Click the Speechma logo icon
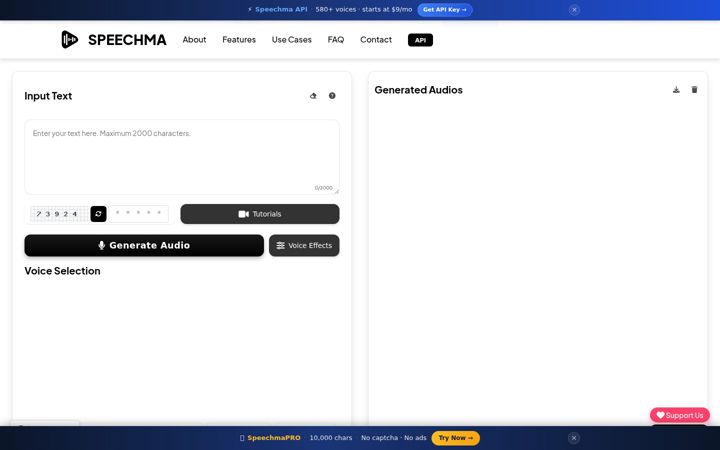The height and width of the screenshot is (450, 720). [69, 39]
